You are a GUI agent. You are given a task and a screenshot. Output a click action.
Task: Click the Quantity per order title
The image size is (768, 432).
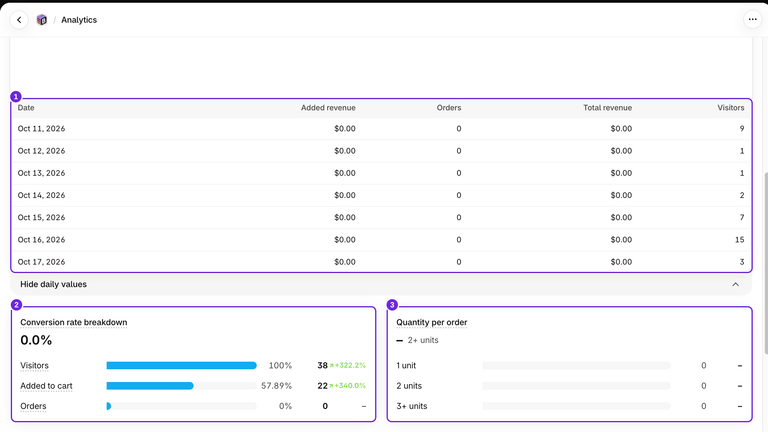(432, 322)
